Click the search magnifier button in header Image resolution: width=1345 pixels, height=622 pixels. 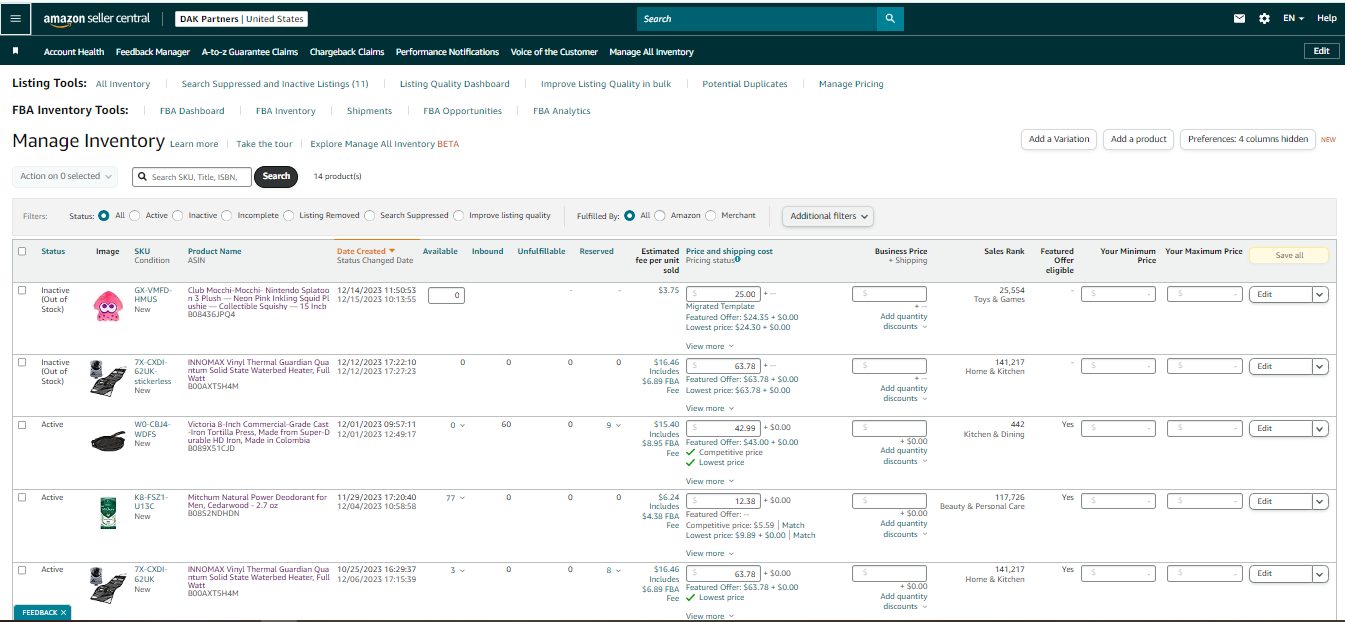pos(890,19)
